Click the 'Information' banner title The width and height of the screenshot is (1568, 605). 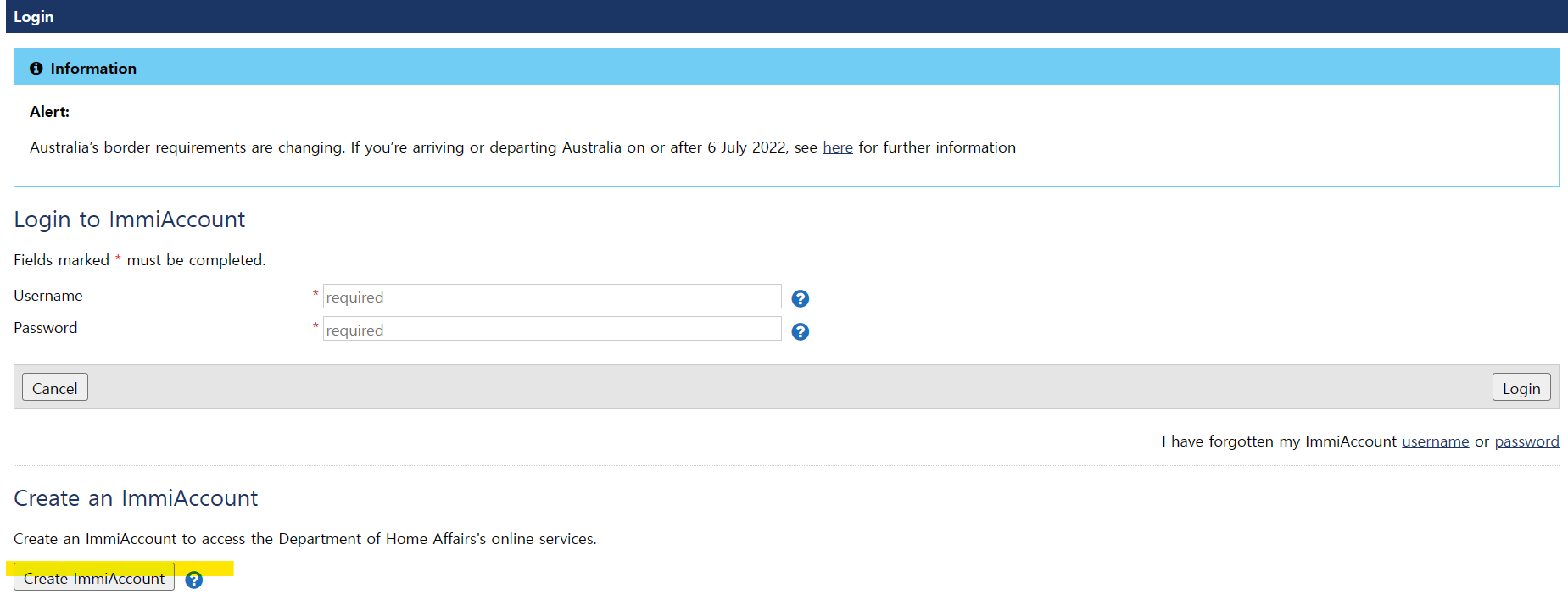(93, 69)
